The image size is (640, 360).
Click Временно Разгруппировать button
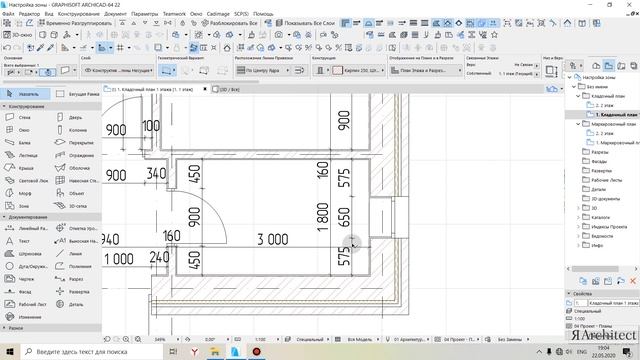75,23
